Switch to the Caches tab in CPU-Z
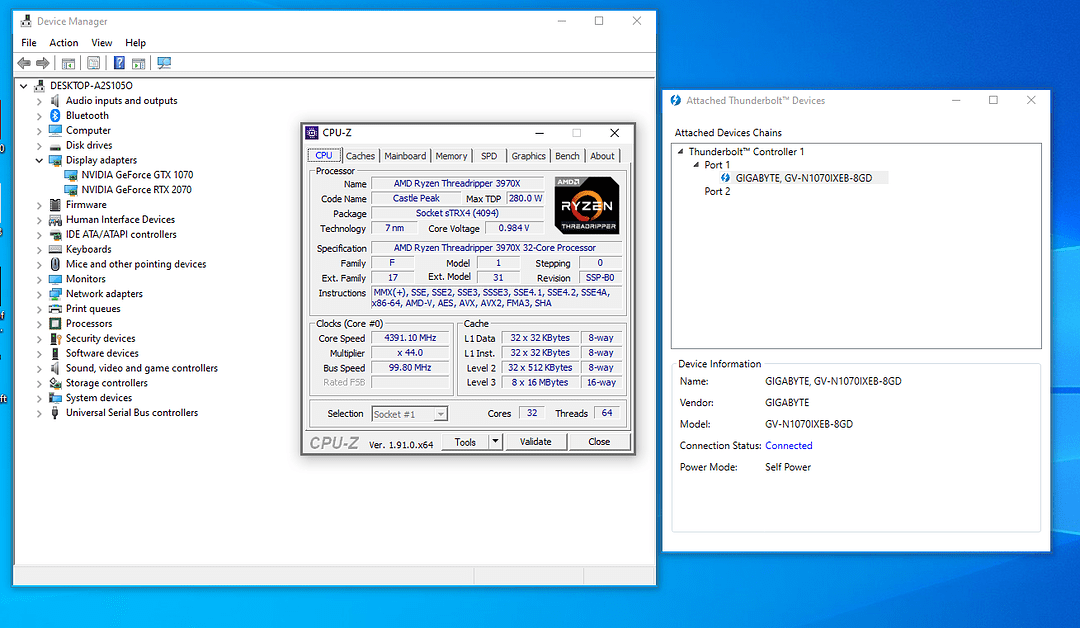This screenshot has height=628, width=1080. tap(360, 155)
